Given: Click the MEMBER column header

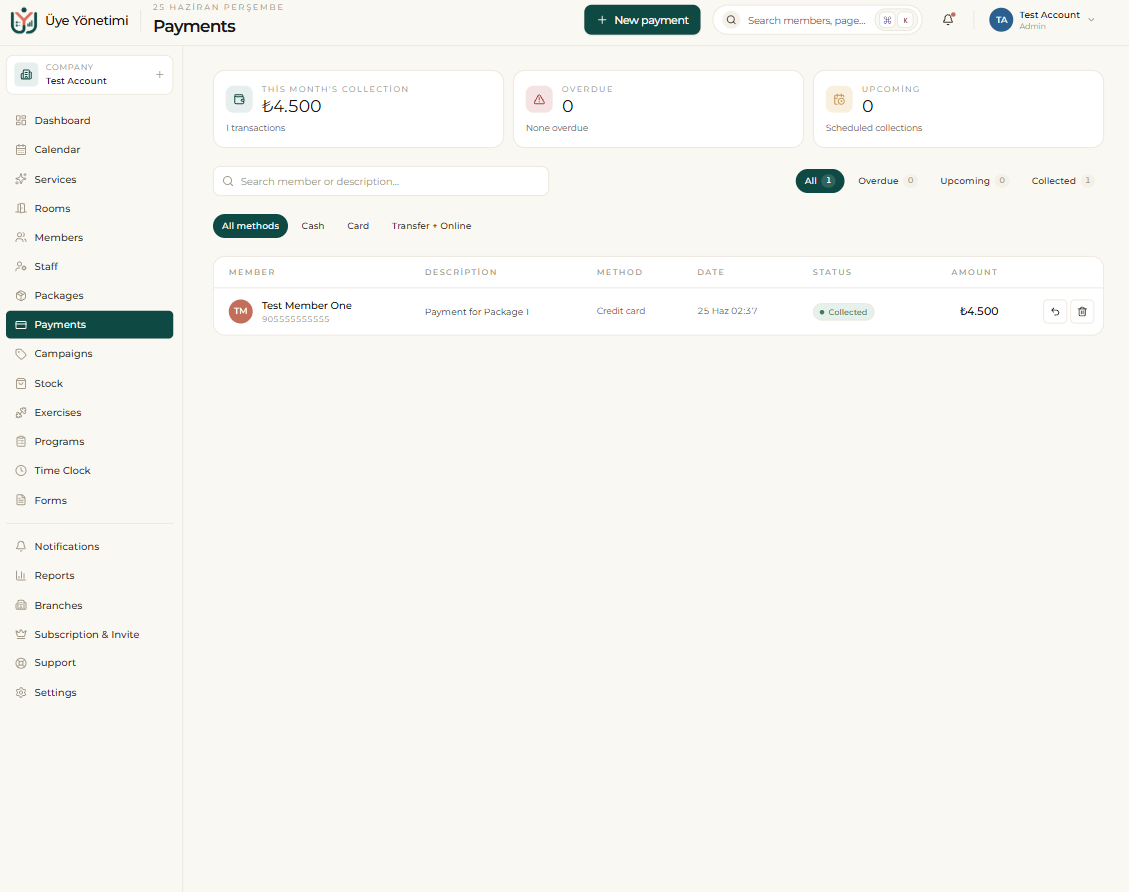Looking at the screenshot, I should click(x=252, y=272).
